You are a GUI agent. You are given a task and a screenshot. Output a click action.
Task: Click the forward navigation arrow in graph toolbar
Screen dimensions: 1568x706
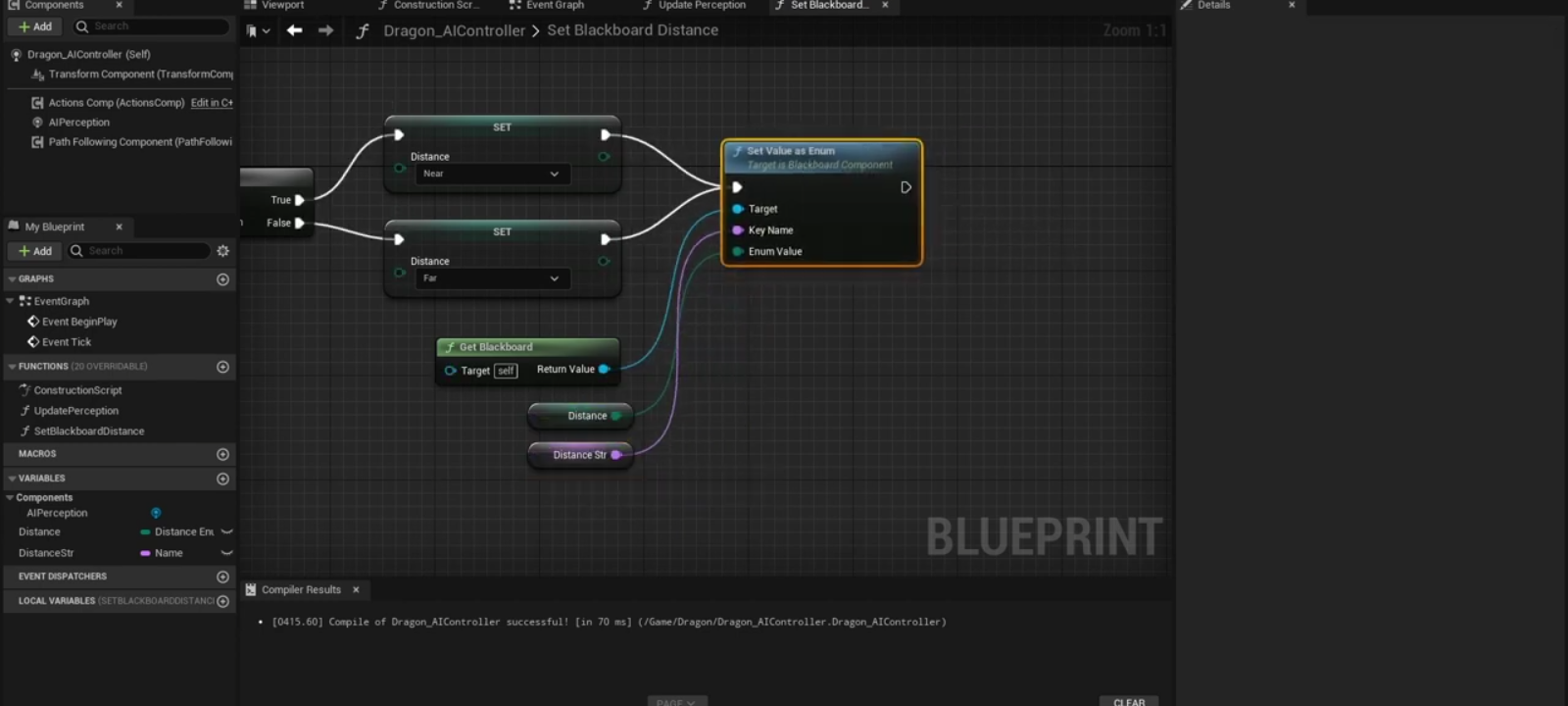(x=325, y=30)
